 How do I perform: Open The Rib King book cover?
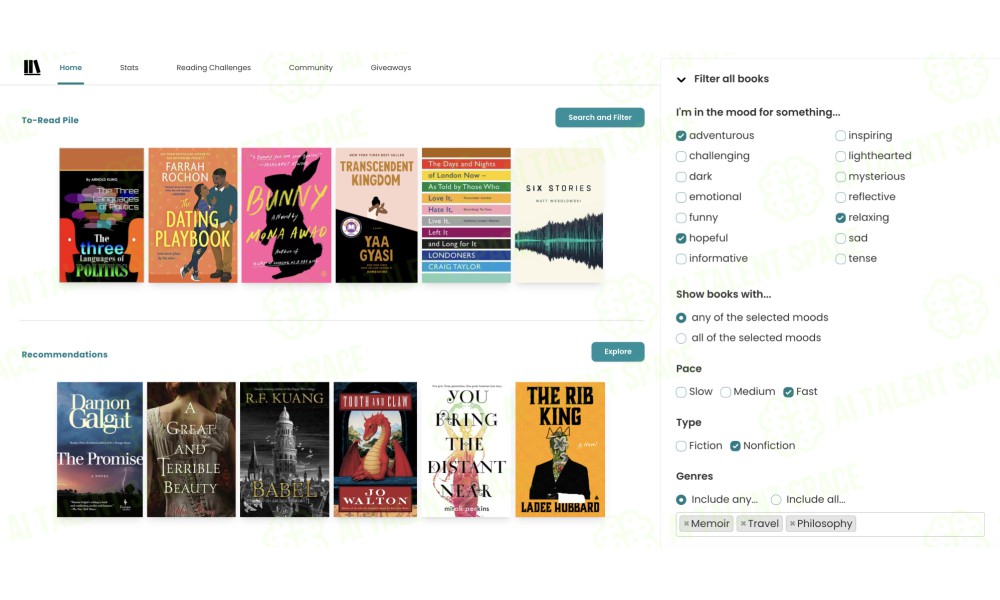[560, 450]
